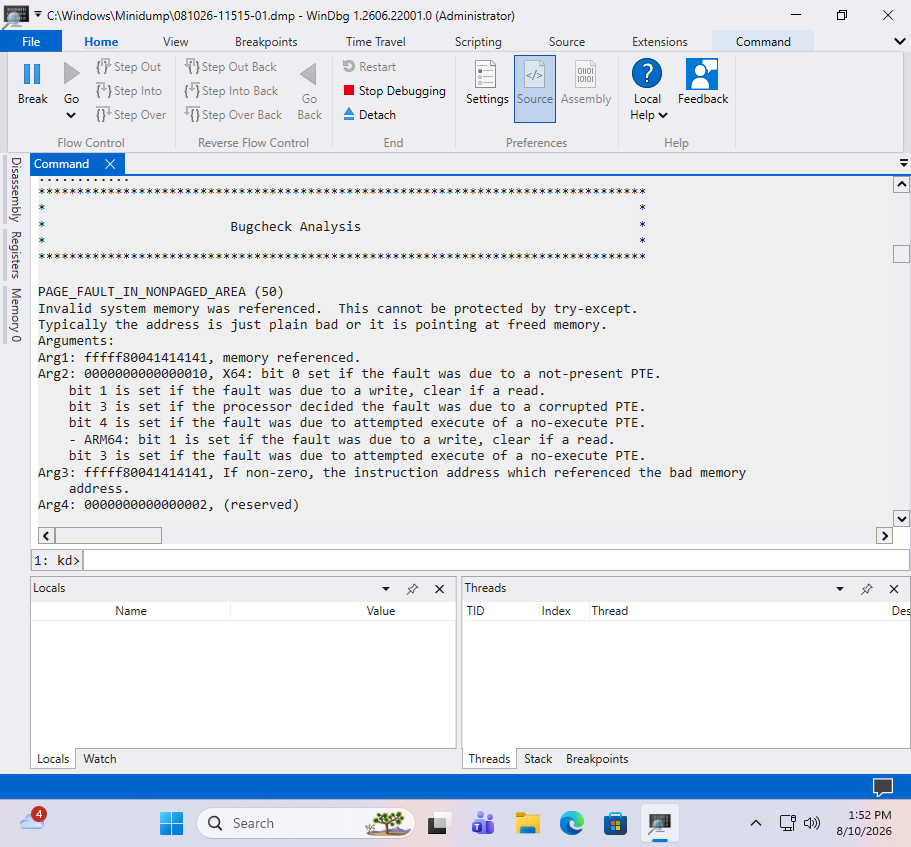The image size is (911, 847).
Task: Toggle Source mode preference
Action: pyautogui.click(x=535, y=88)
